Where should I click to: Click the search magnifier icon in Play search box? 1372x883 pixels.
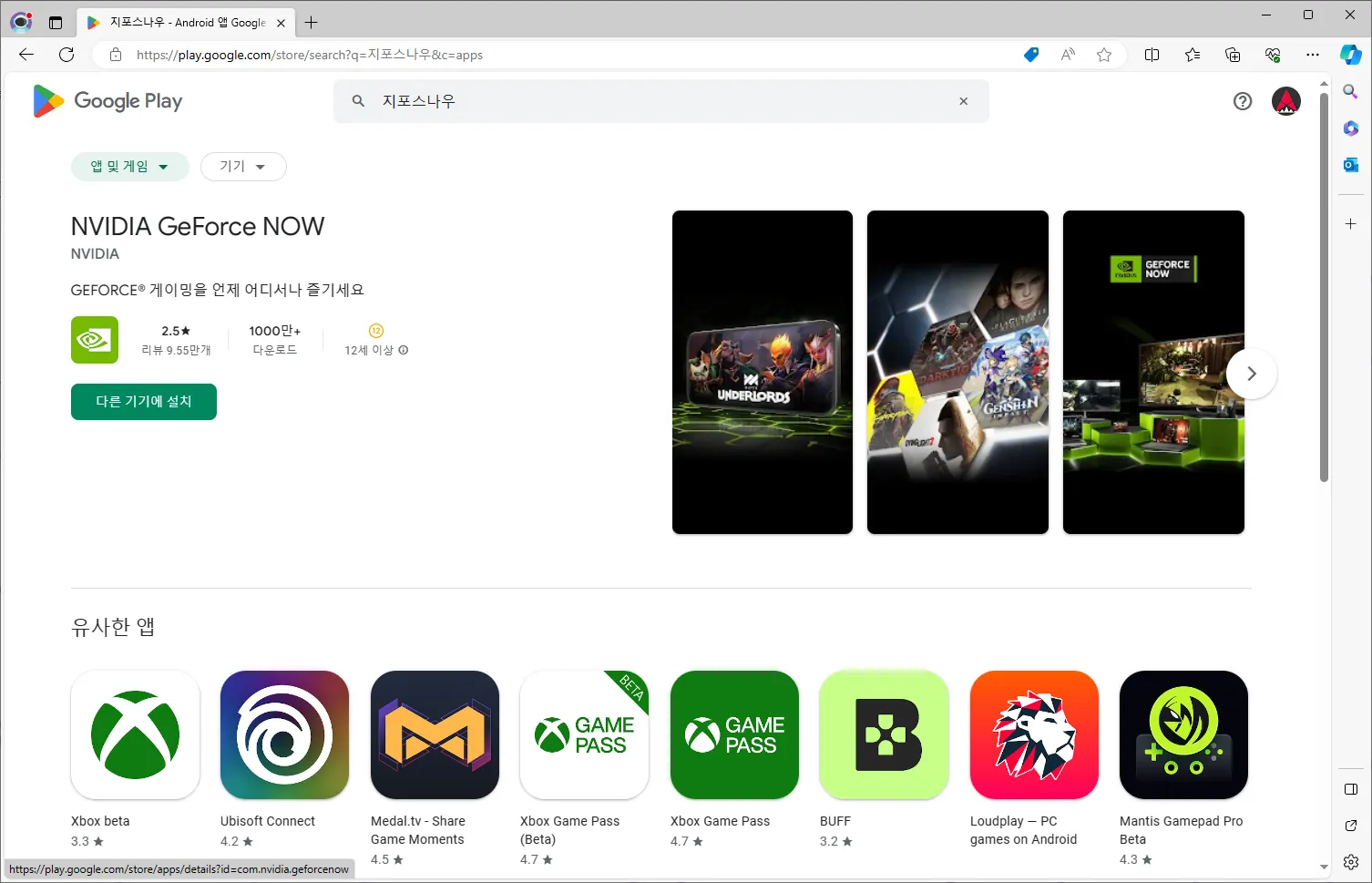click(359, 101)
